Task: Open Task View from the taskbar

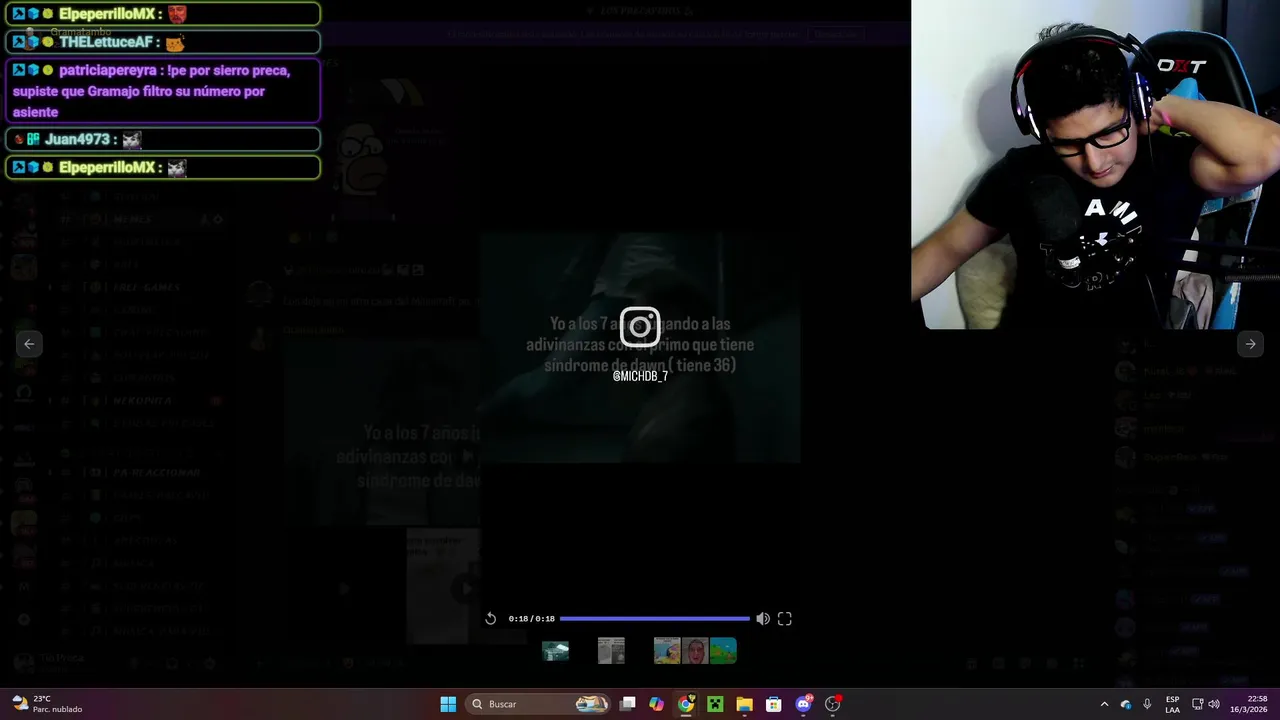Action: click(x=627, y=704)
